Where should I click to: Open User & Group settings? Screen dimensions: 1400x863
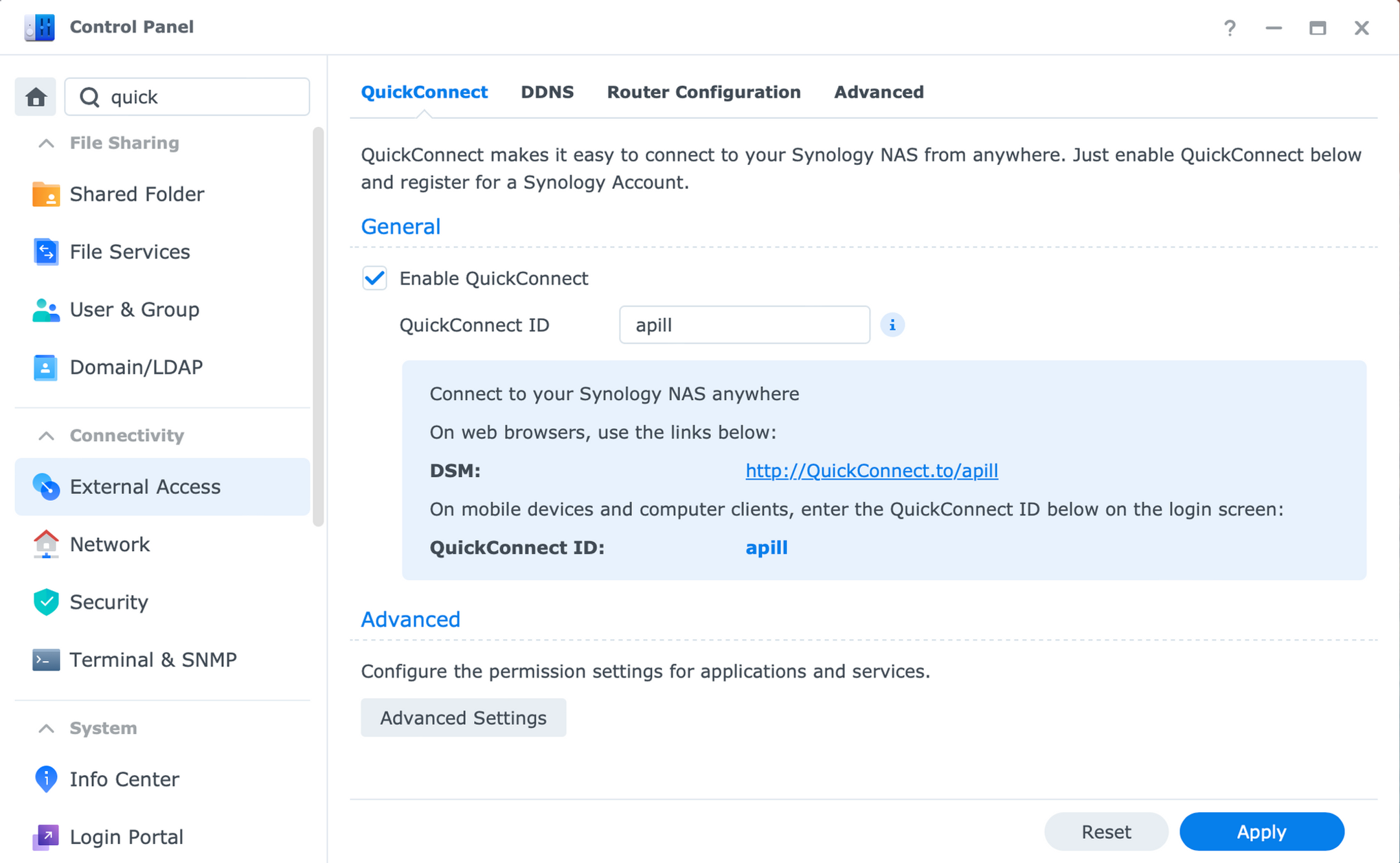[x=45, y=309]
